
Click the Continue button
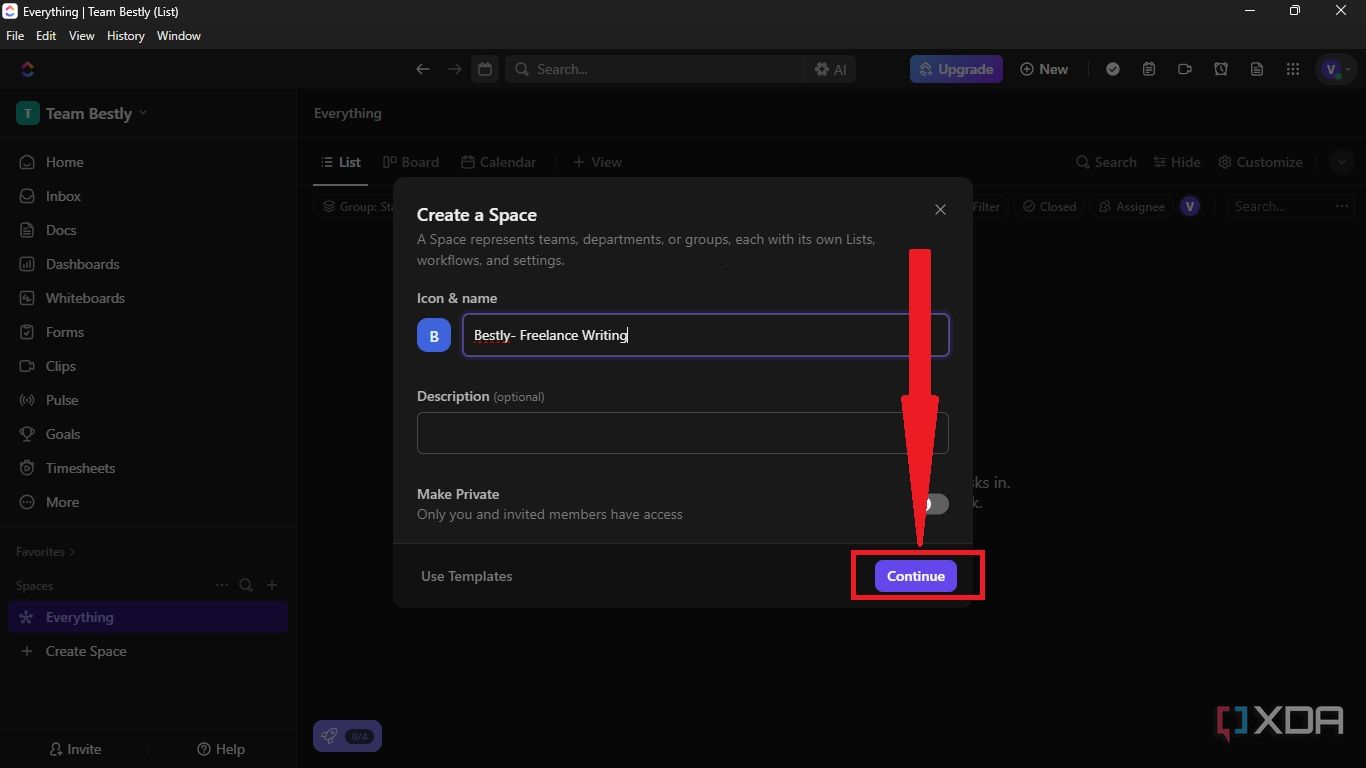(x=916, y=576)
